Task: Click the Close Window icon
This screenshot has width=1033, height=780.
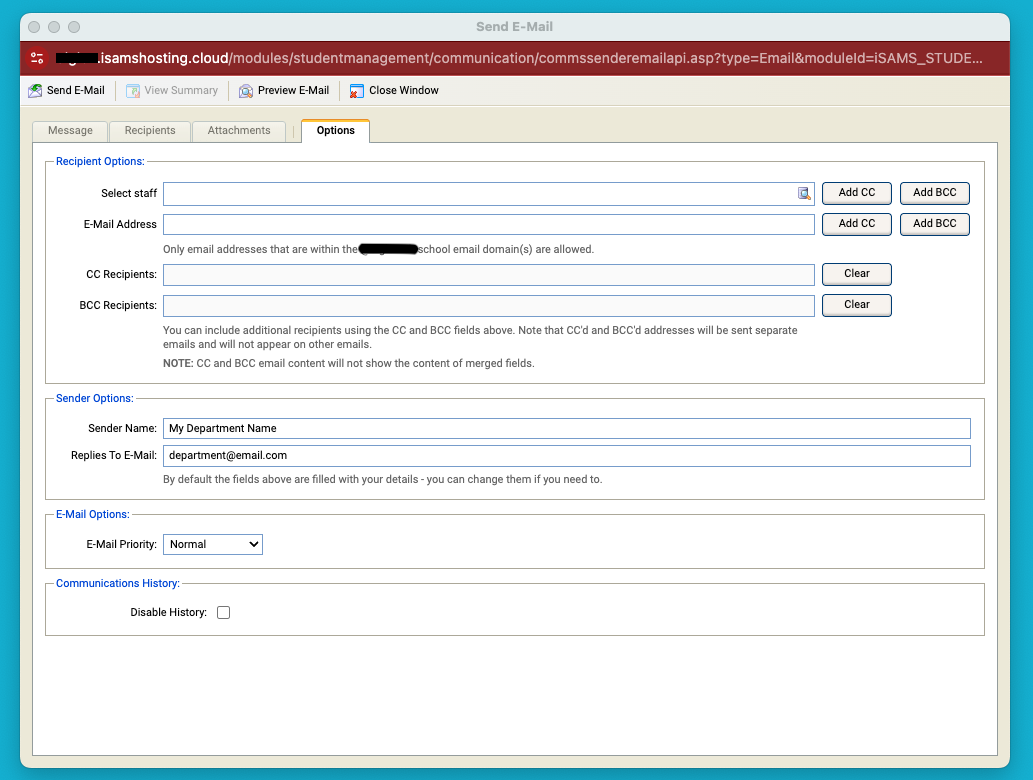Action: [357, 91]
